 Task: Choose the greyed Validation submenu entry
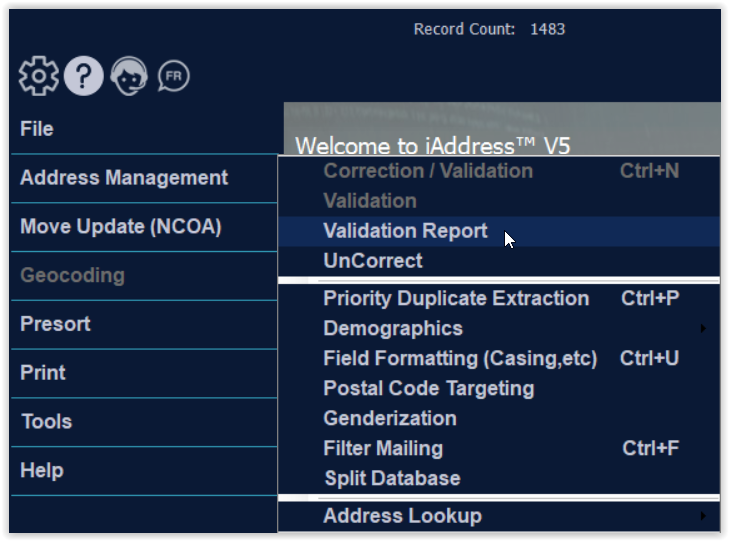tap(499, 201)
